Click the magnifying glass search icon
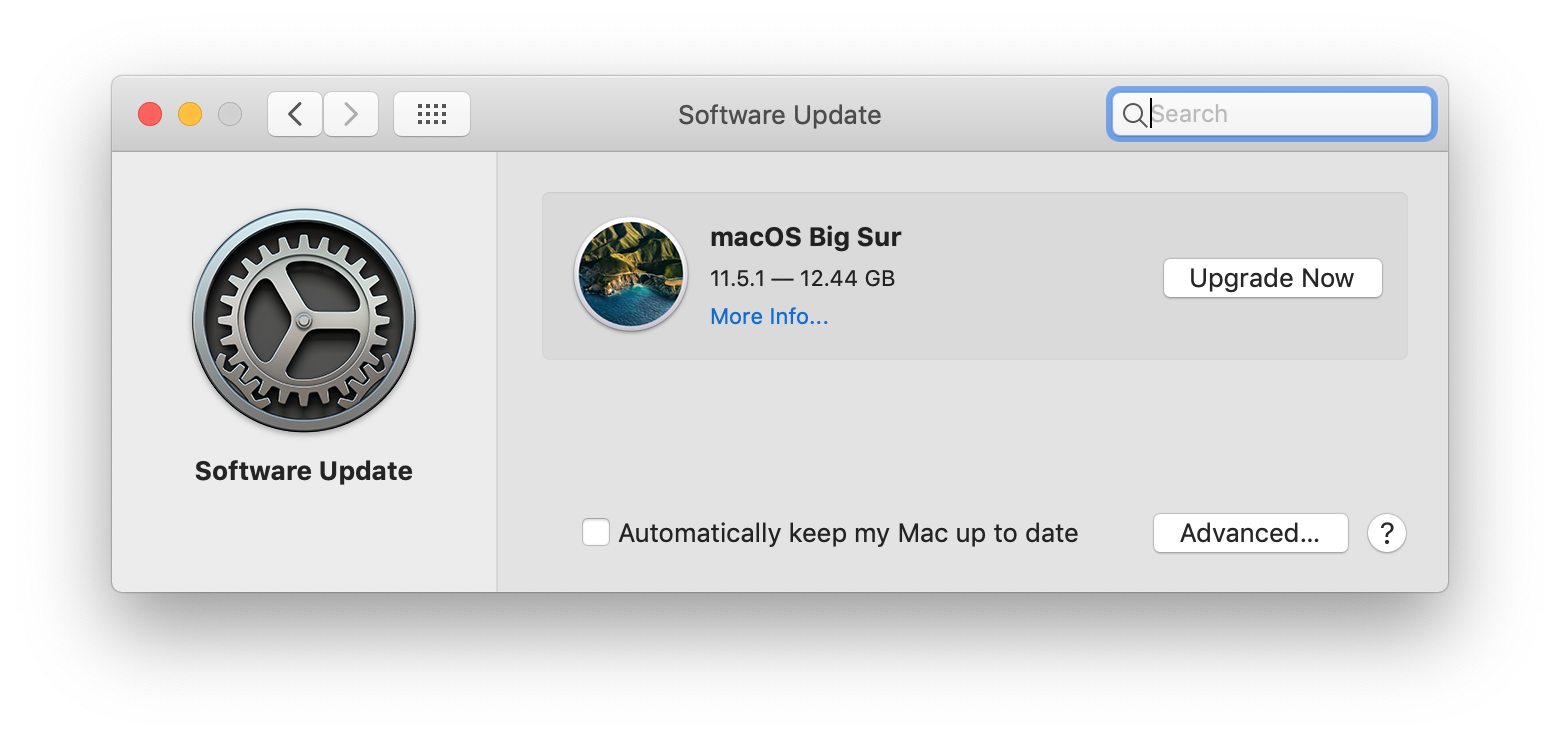The height and width of the screenshot is (740, 1560). coord(1134,115)
